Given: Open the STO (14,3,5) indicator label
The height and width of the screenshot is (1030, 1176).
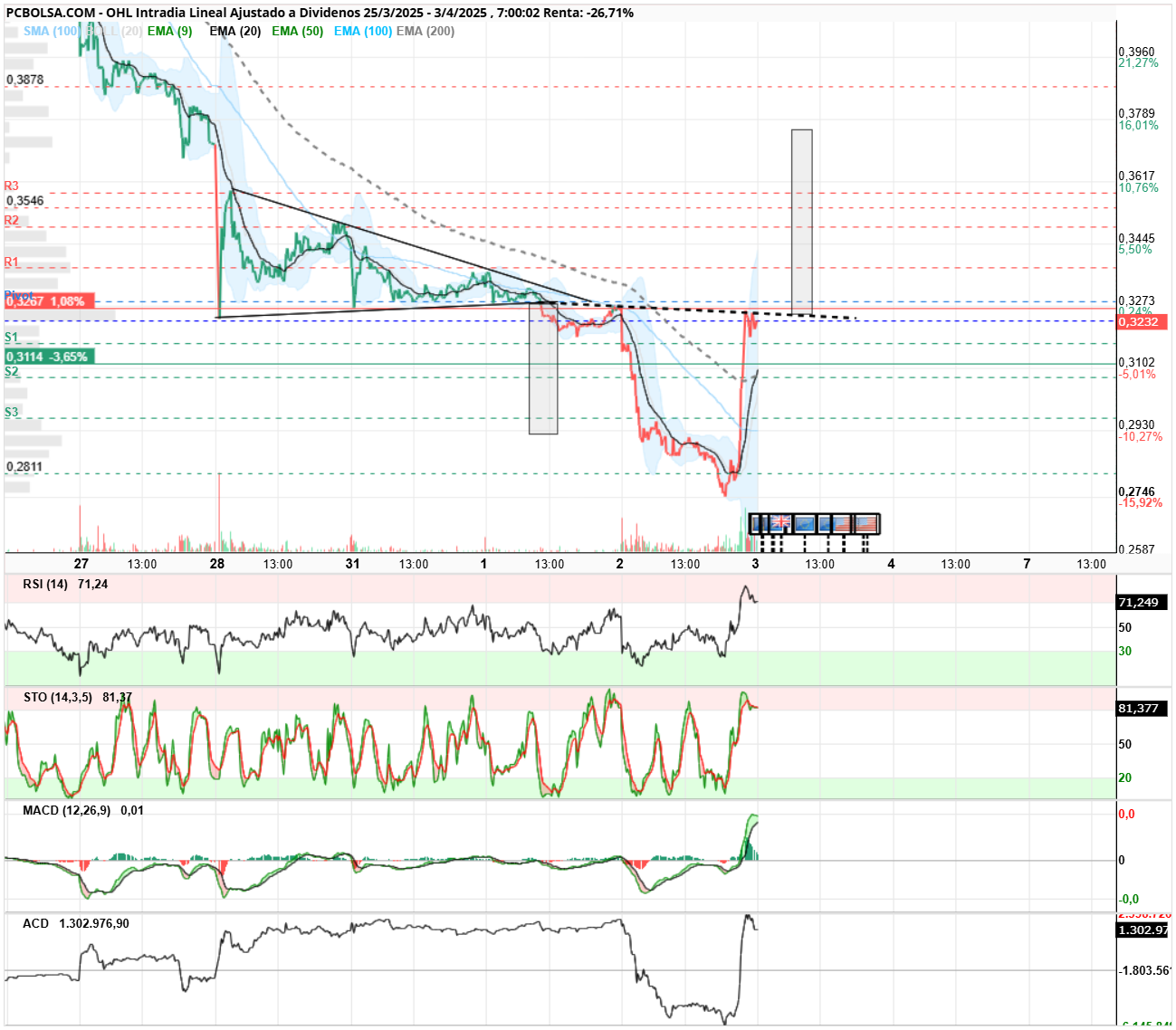Looking at the screenshot, I should [58, 697].
